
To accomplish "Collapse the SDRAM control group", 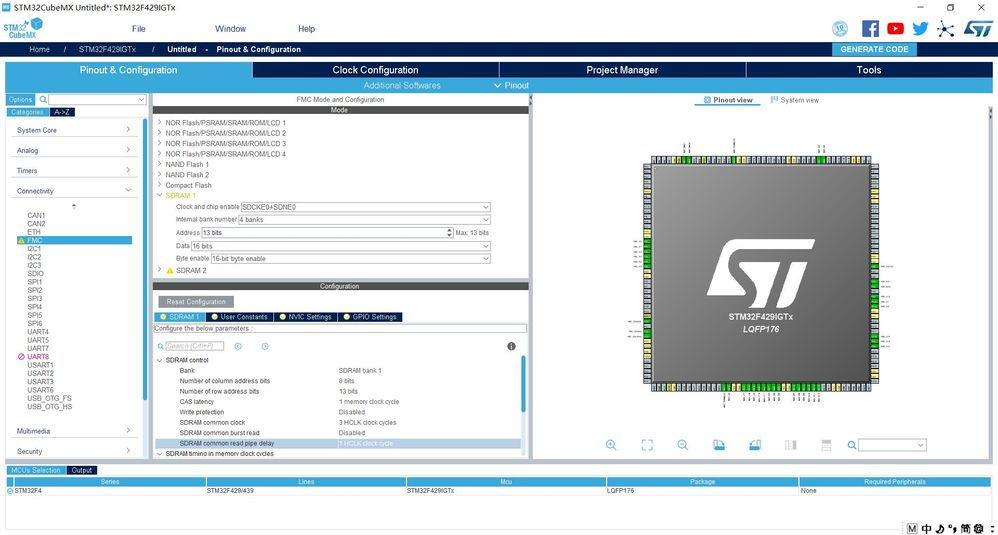I will tap(160, 360).
